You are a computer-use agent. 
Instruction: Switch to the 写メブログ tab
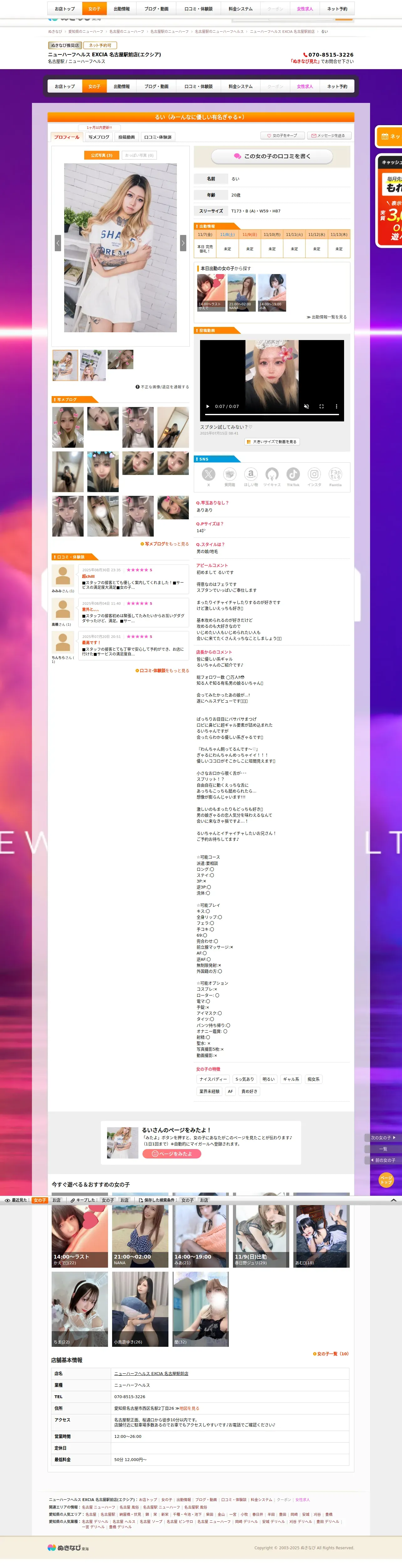pyautogui.click(x=99, y=137)
